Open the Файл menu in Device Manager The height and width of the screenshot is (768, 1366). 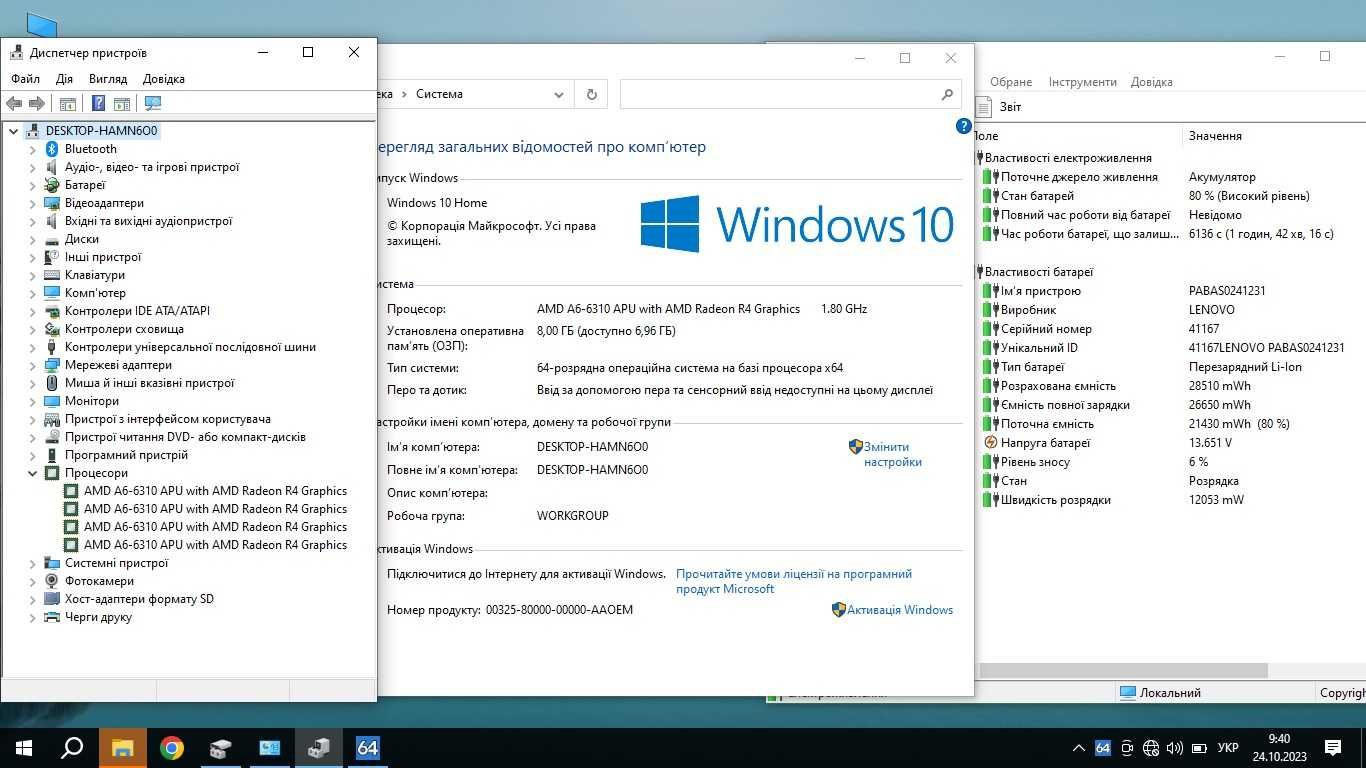click(25, 79)
